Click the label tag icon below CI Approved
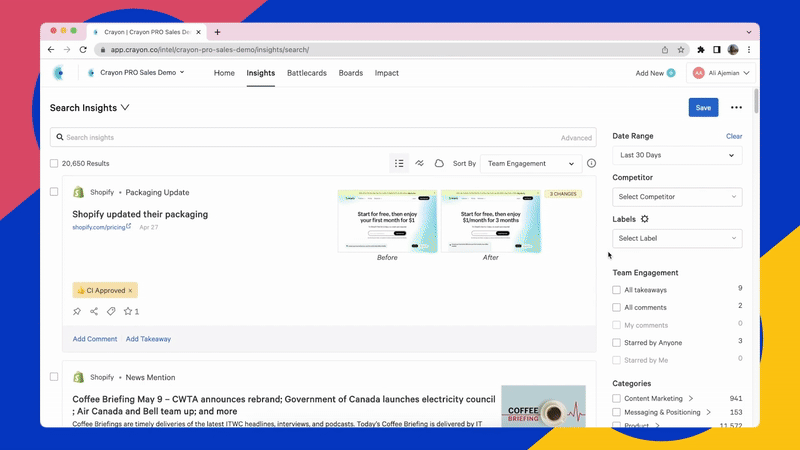This screenshot has height=450, width=800. pyautogui.click(x=111, y=311)
